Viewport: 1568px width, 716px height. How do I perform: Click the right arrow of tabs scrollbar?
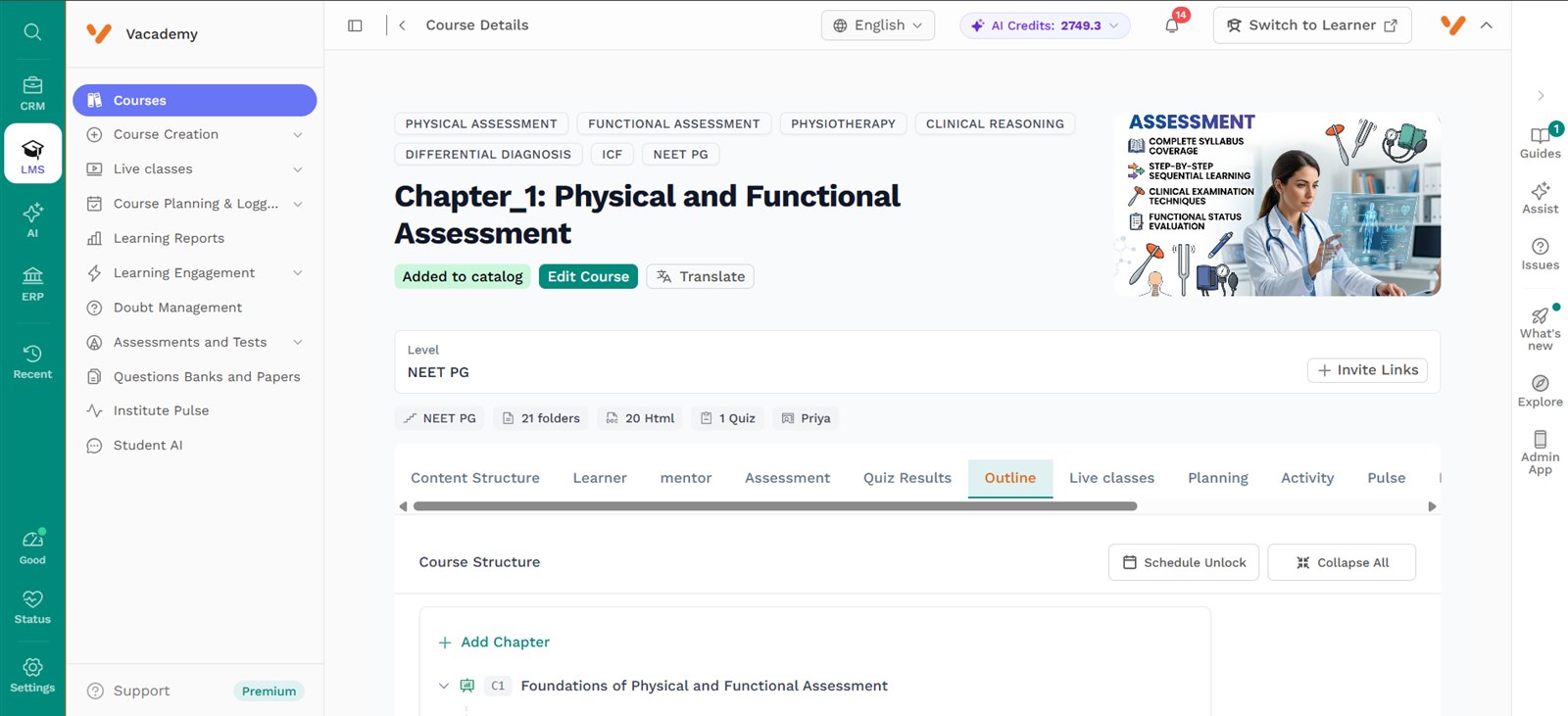(1432, 506)
